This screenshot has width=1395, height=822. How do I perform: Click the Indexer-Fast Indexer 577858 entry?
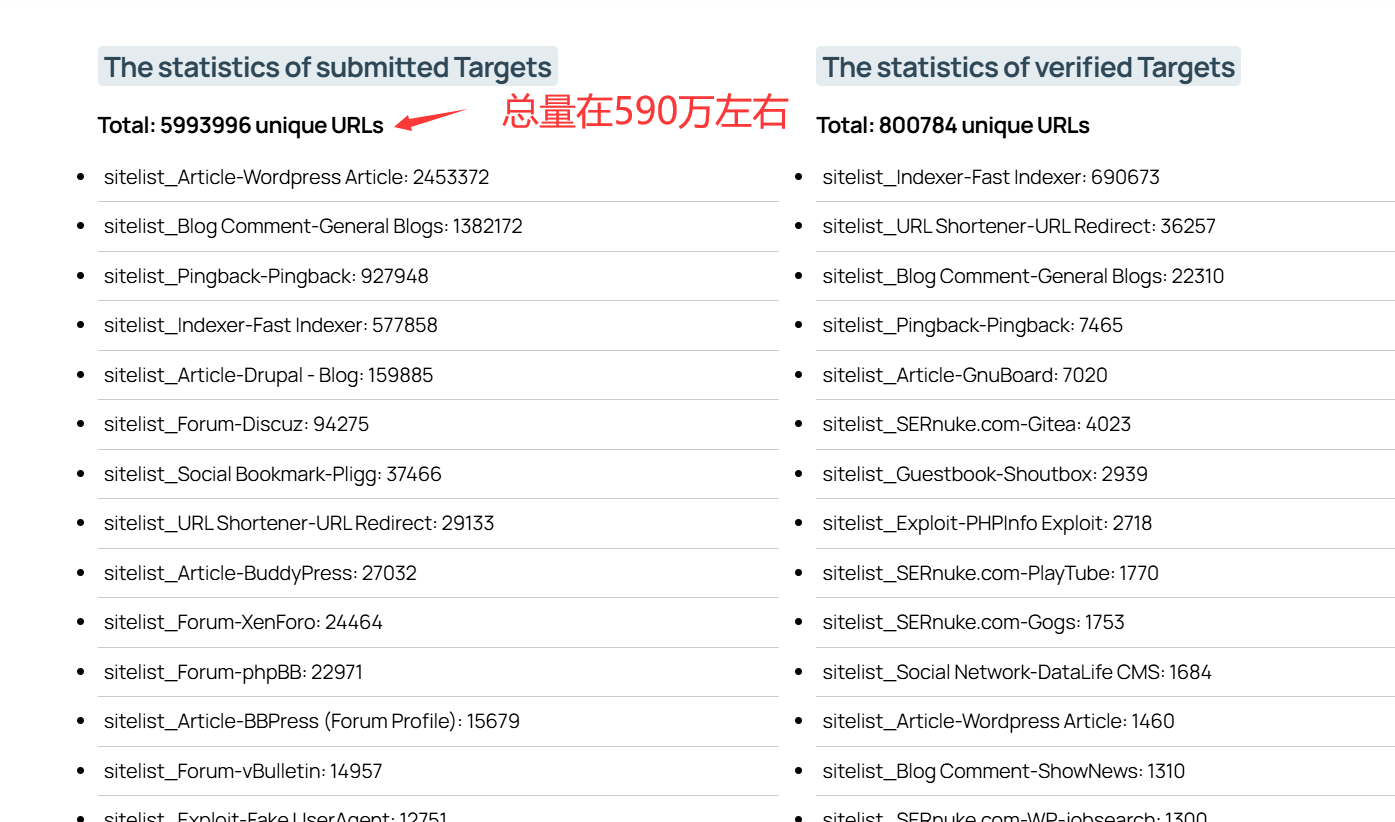[x=270, y=325]
